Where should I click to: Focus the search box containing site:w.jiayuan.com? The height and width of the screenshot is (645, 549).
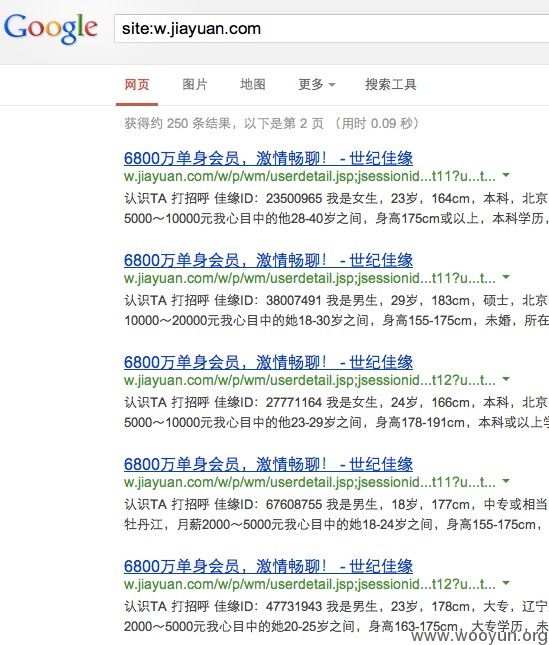coord(331,28)
